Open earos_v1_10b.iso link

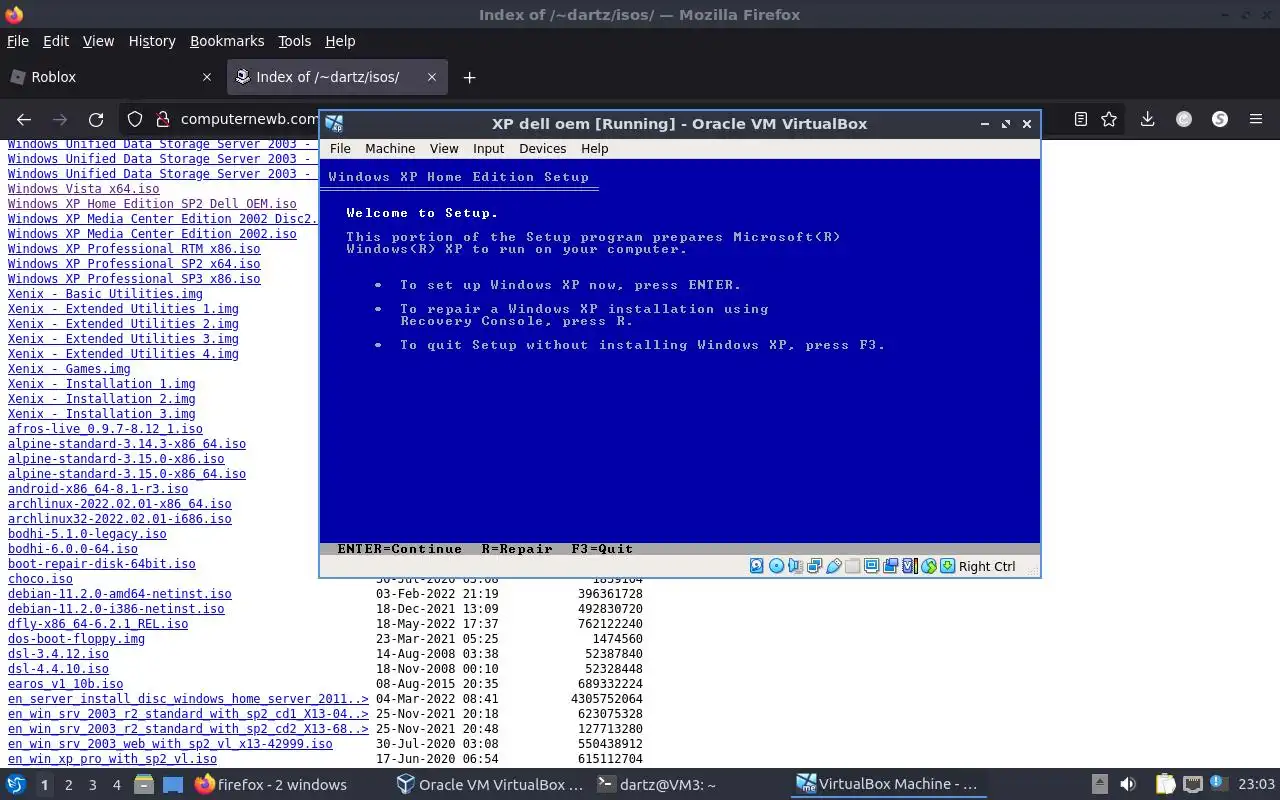click(65, 684)
